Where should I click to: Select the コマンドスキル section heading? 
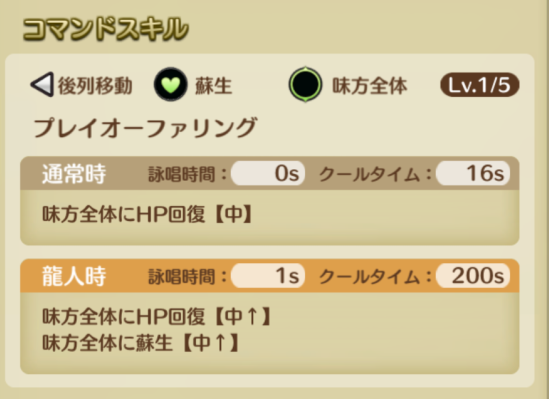tap(105, 29)
